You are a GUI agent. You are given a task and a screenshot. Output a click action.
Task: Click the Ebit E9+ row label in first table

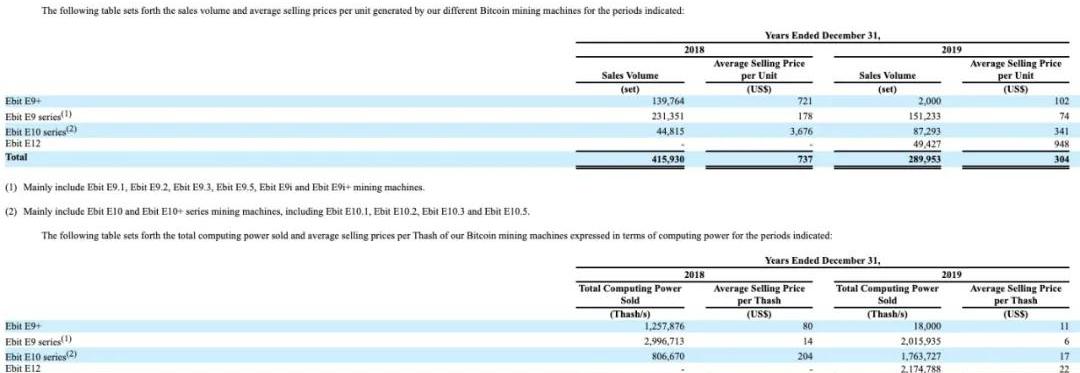(x=19, y=101)
